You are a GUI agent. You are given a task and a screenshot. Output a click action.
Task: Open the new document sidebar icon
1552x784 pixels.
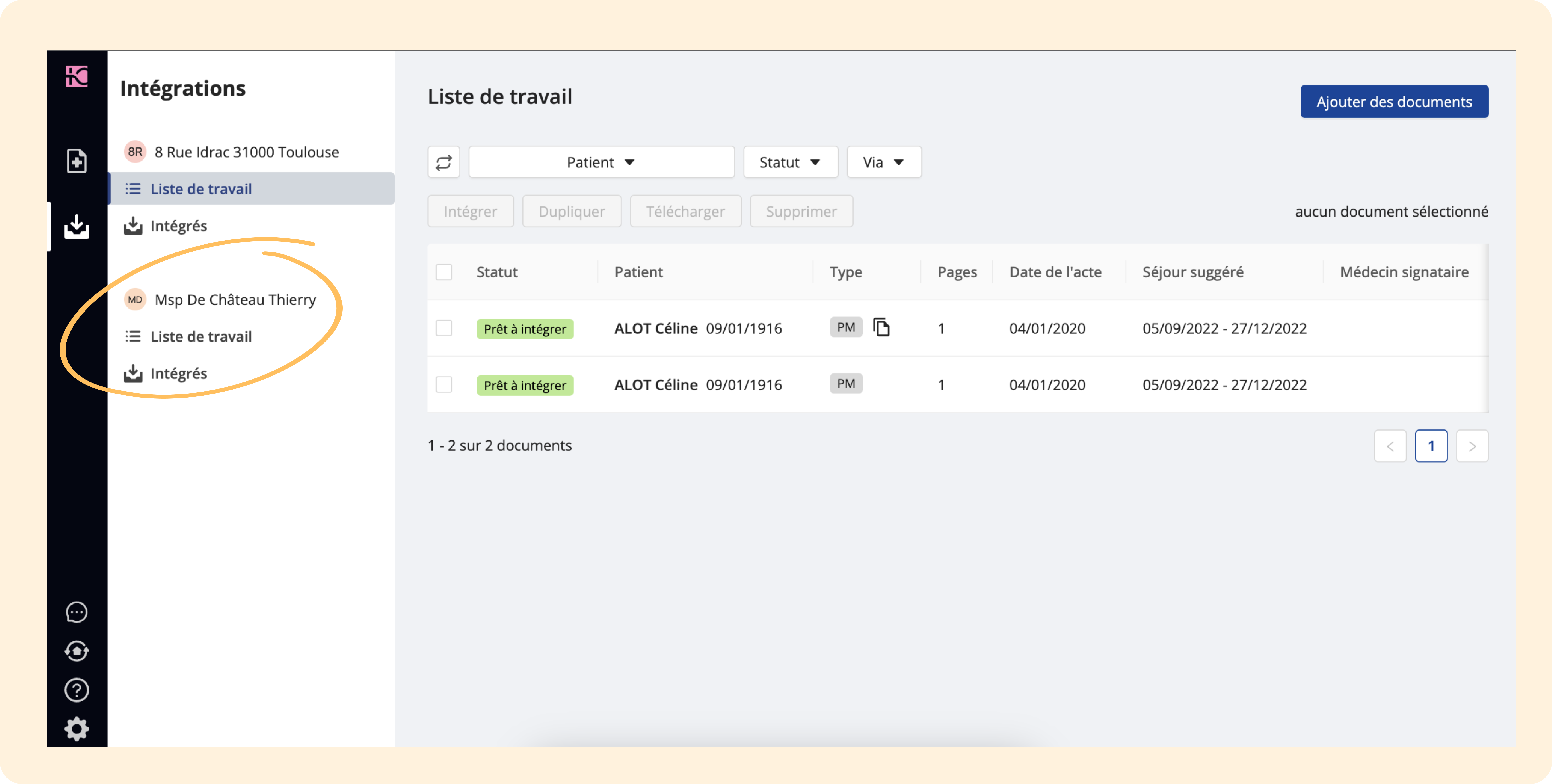pyautogui.click(x=76, y=161)
